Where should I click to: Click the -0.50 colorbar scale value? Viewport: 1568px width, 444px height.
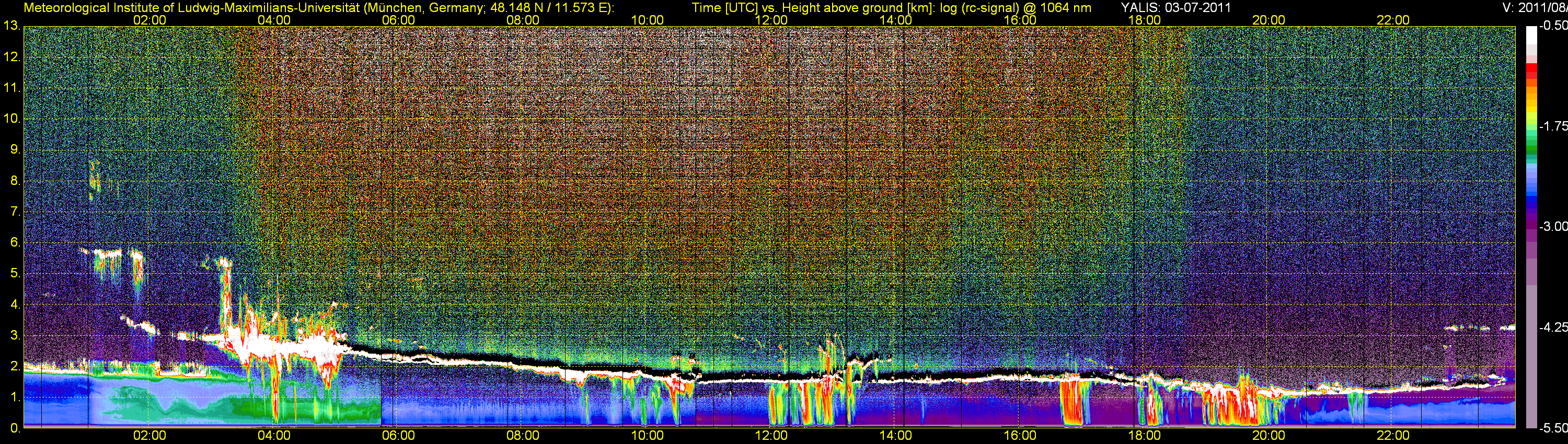point(1553,26)
